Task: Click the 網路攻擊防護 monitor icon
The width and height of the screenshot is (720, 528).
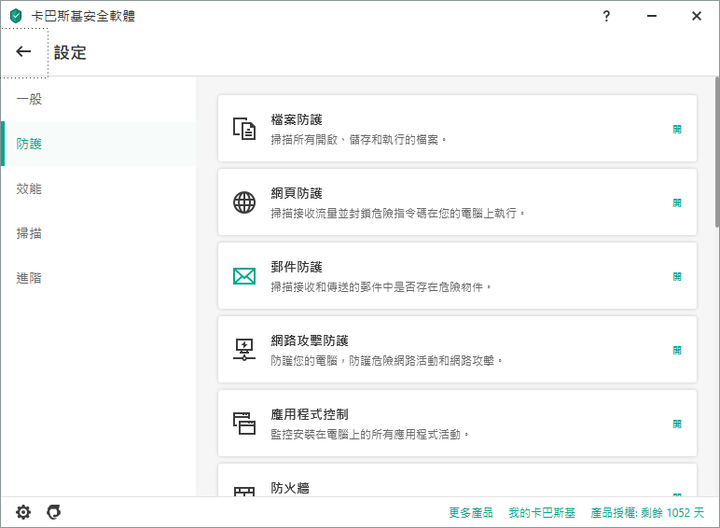Action: 244,350
